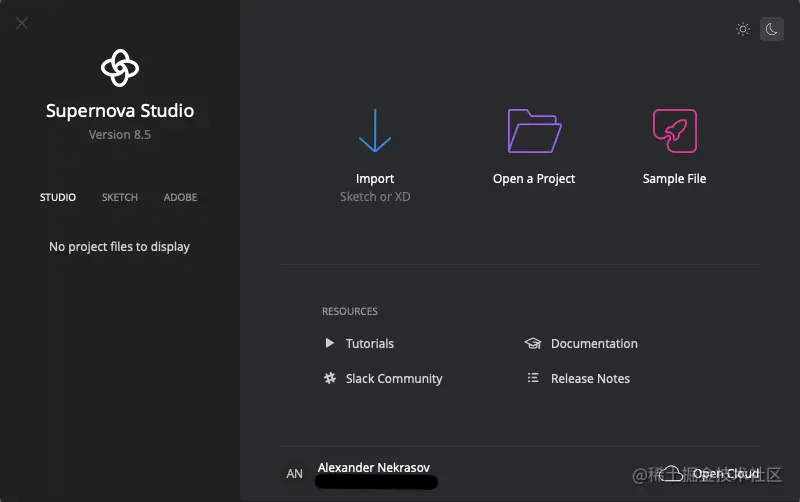
Task: Open the Documentation link
Action: 594,343
